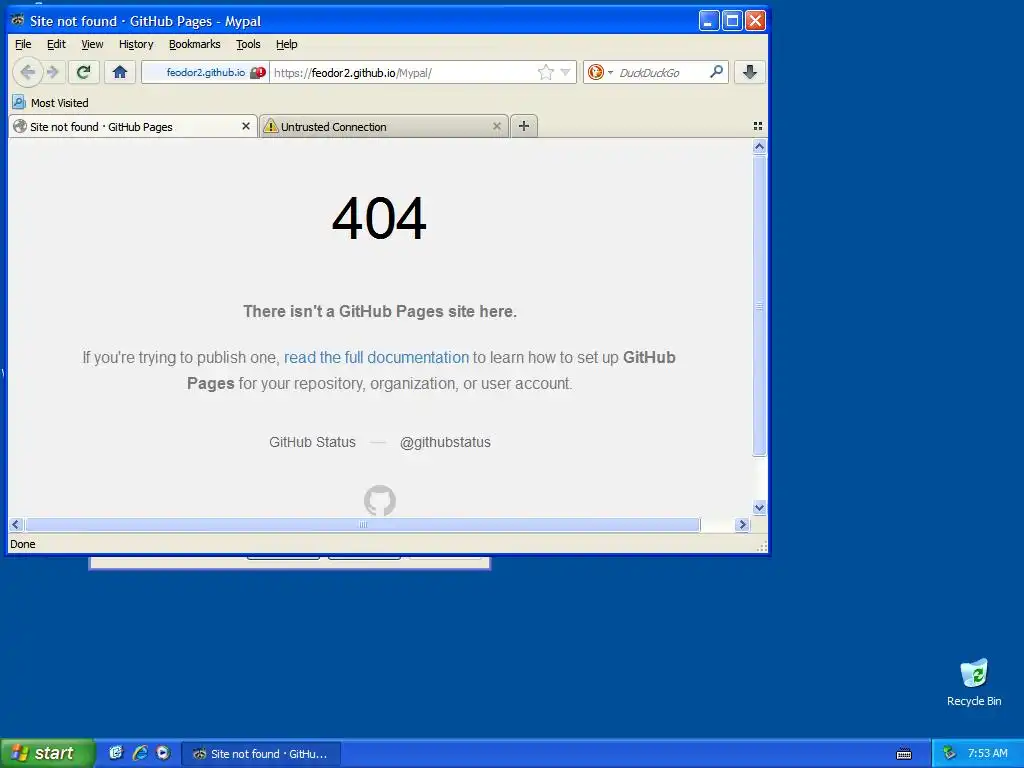The image size is (1024, 768).
Task: Minimize the Mypal window
Action: 709,21
